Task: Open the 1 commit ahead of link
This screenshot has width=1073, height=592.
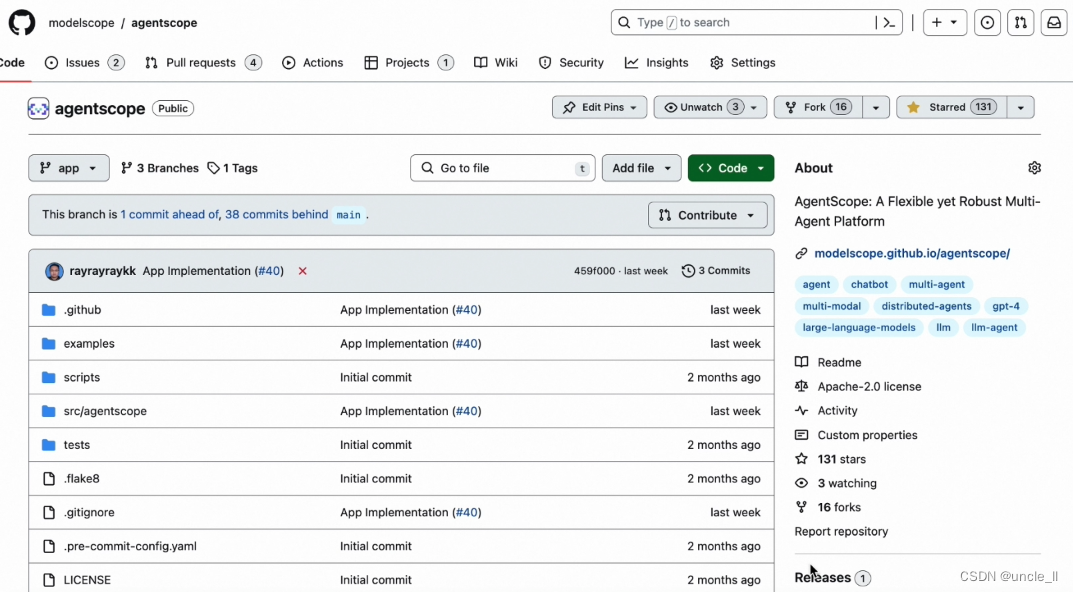Action: pyautogui.click(x=170, y=214)
